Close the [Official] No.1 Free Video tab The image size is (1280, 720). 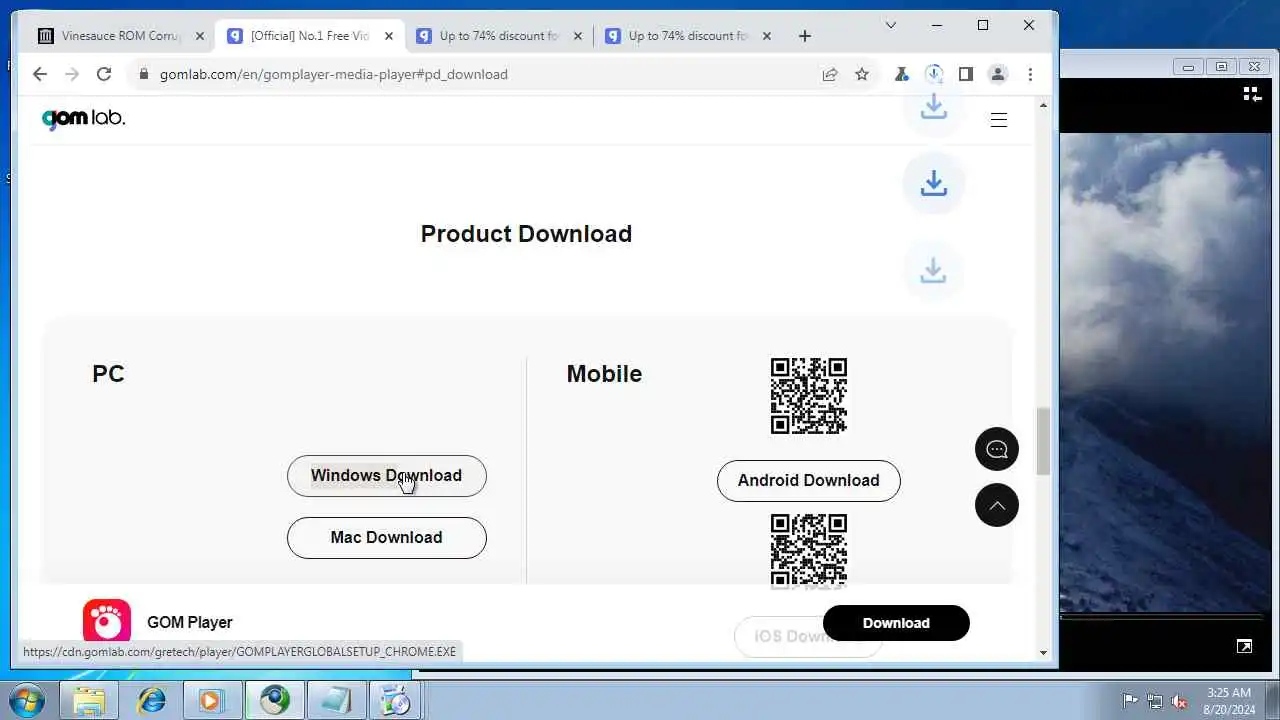point(389,36)
